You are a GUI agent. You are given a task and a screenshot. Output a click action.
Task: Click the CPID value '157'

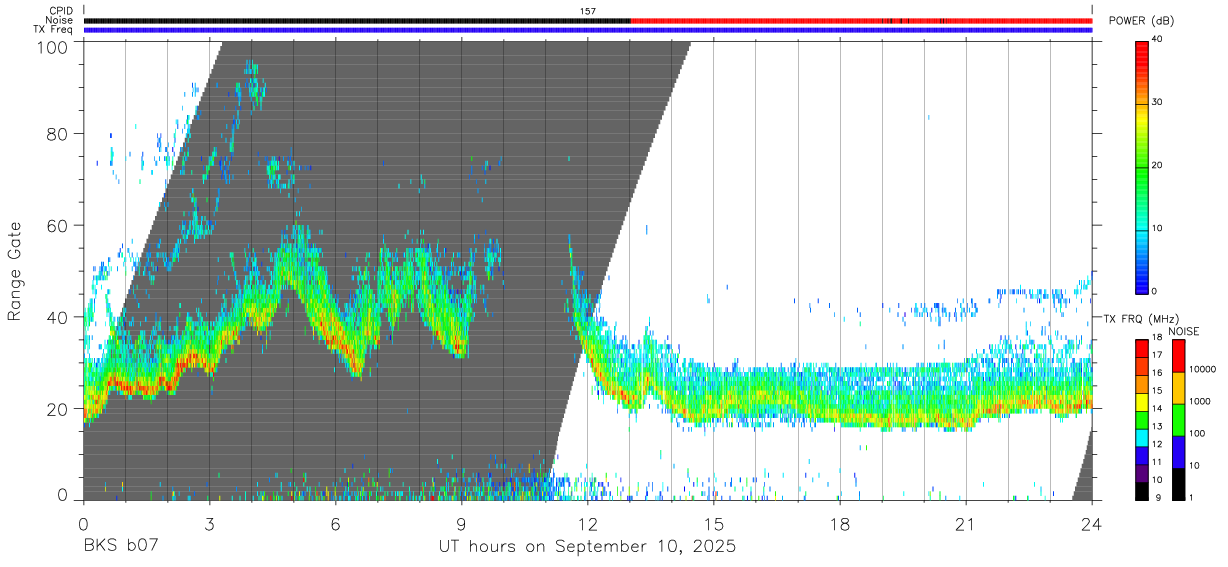pyautogui.click(x=588, y=11)
